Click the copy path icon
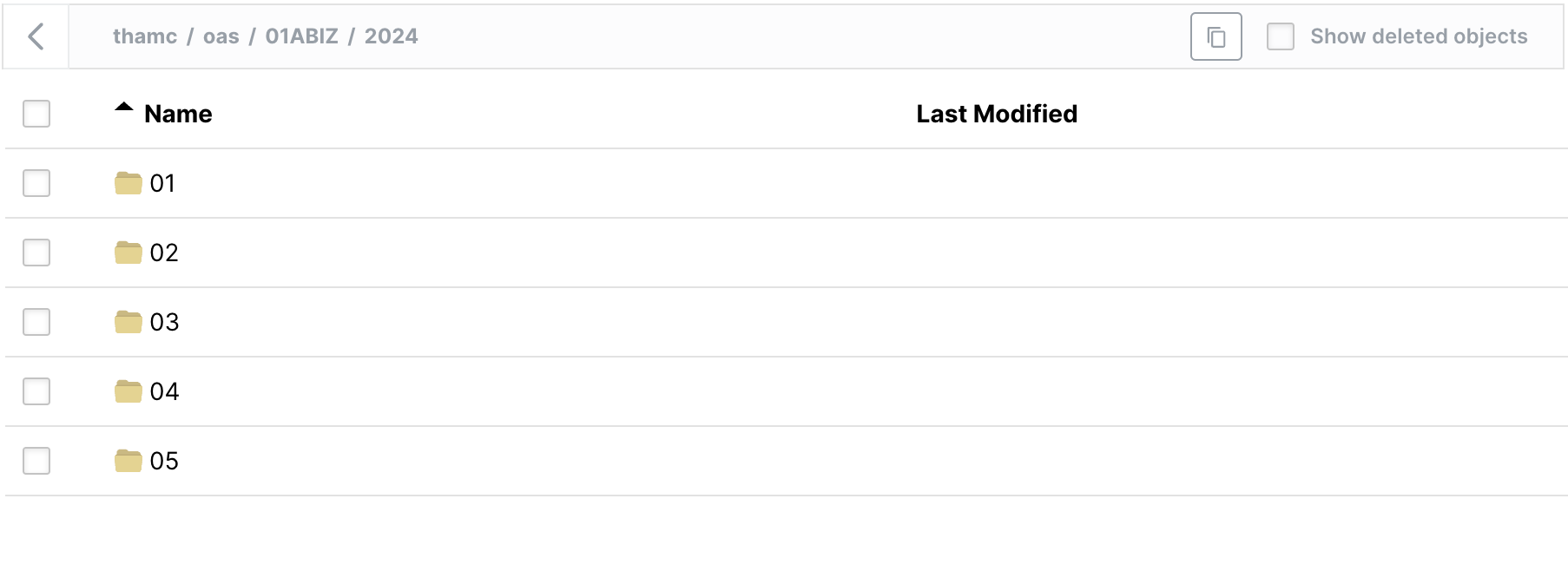Screen dimensions: 1568x571 point(1216,37)
